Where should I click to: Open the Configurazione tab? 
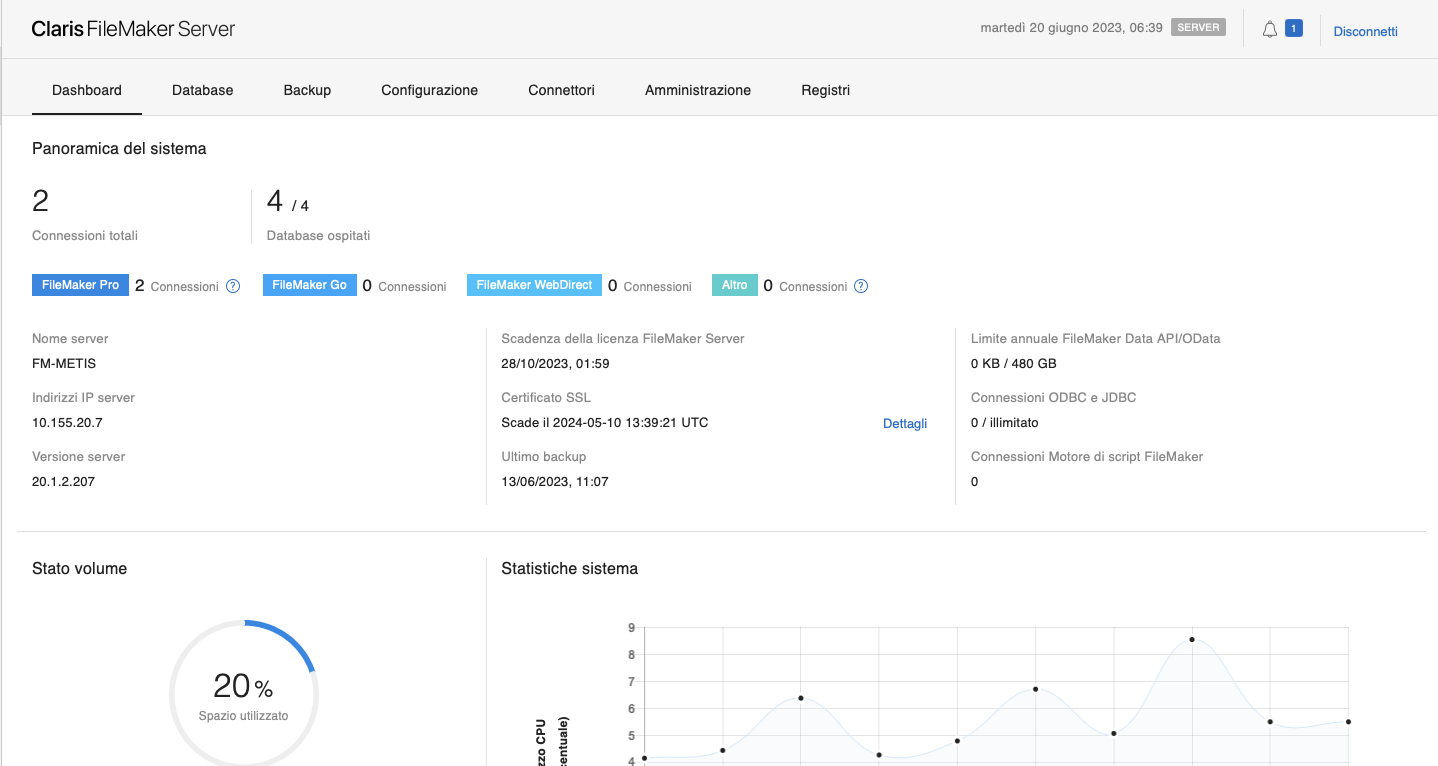(429, 90)
